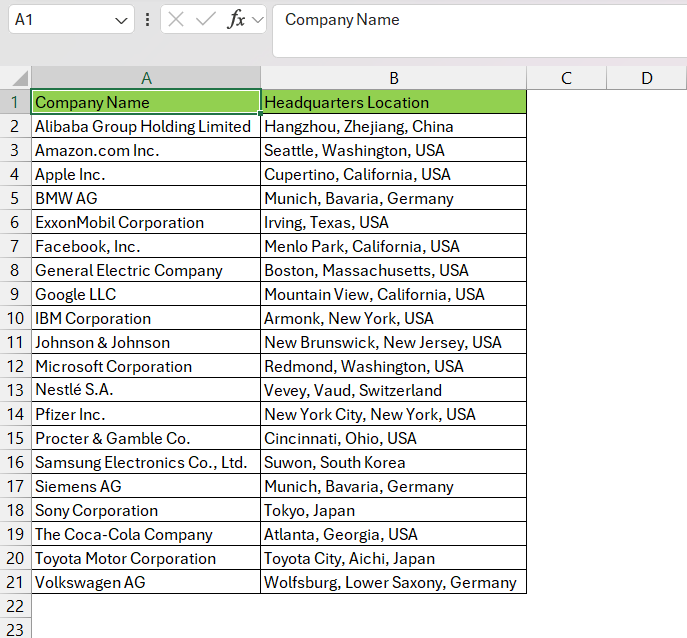The width and height of the screenshot is (687, 638).
Task: Select column D header
Action: (647, 78)
